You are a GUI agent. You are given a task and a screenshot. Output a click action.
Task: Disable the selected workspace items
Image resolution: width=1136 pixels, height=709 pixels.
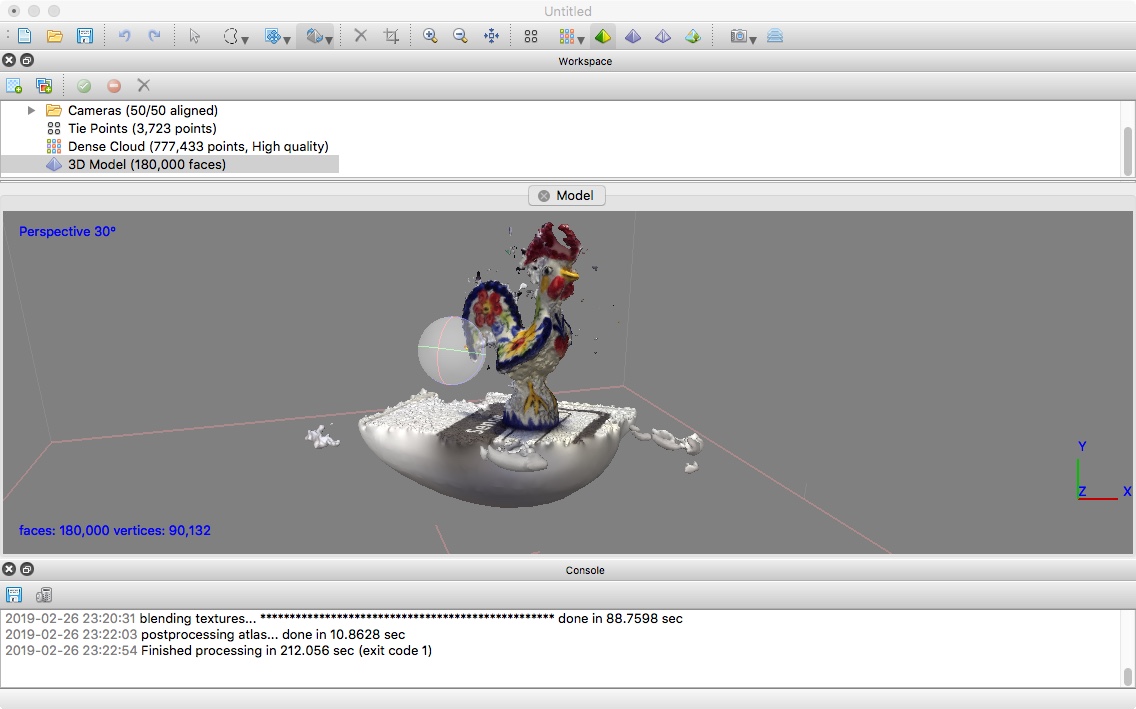[x=114, y=85]
